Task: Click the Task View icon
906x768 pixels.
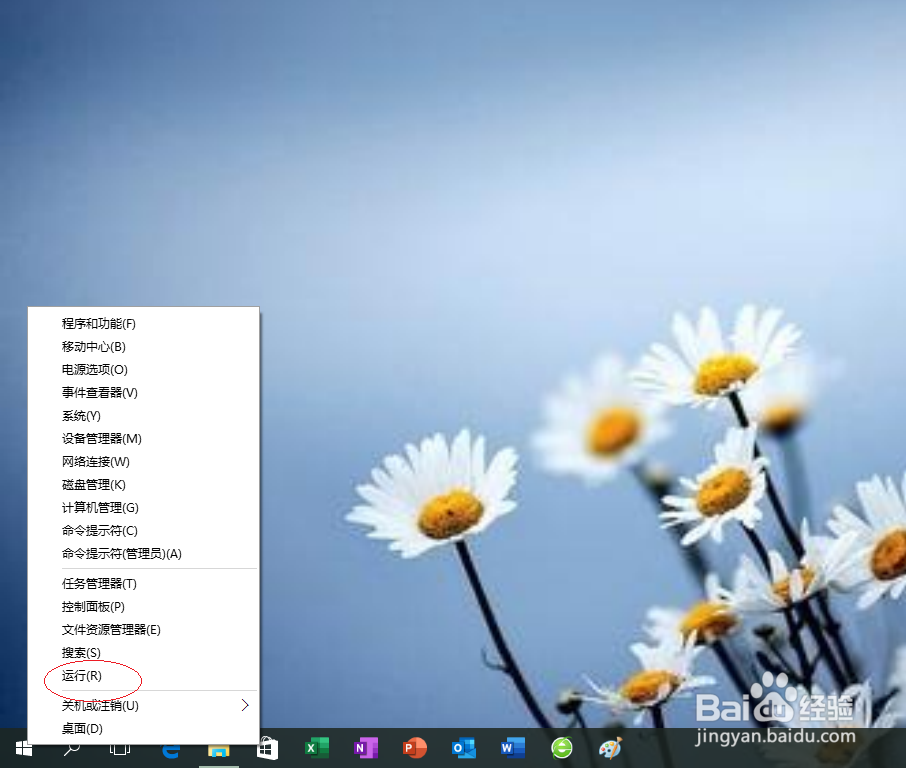Action: tap(121, 747)
